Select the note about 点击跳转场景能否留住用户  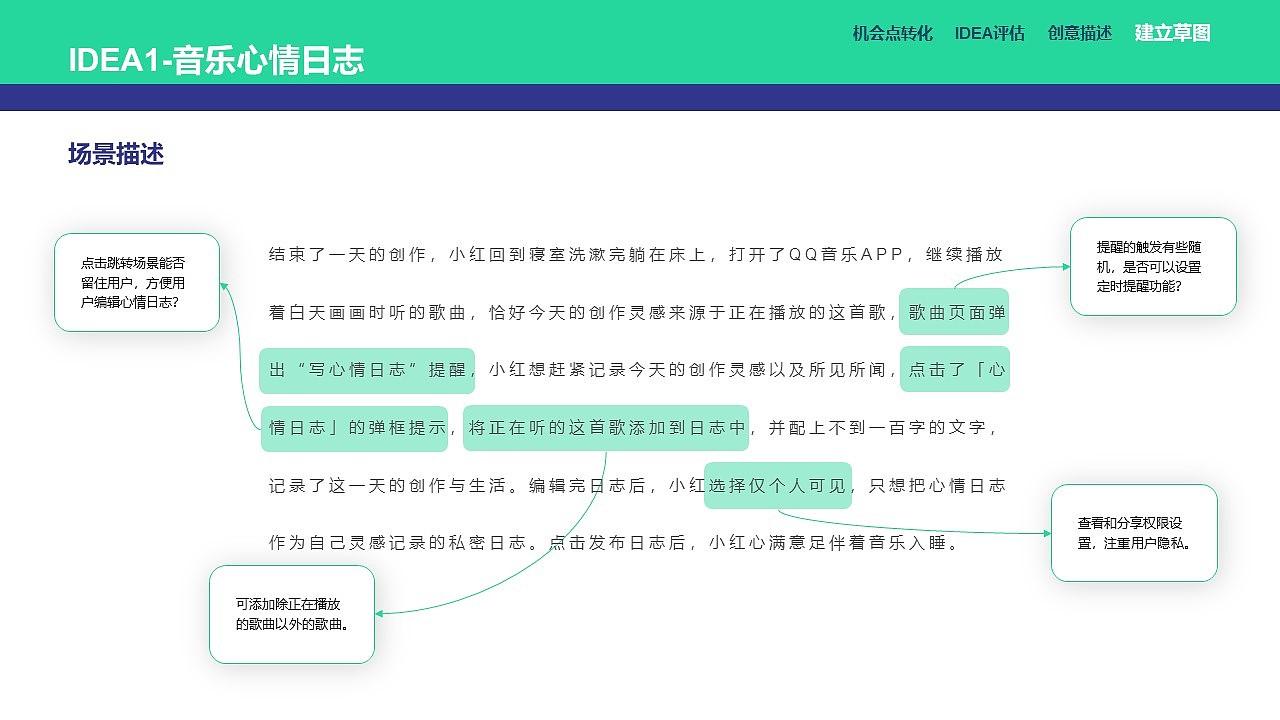137,282
